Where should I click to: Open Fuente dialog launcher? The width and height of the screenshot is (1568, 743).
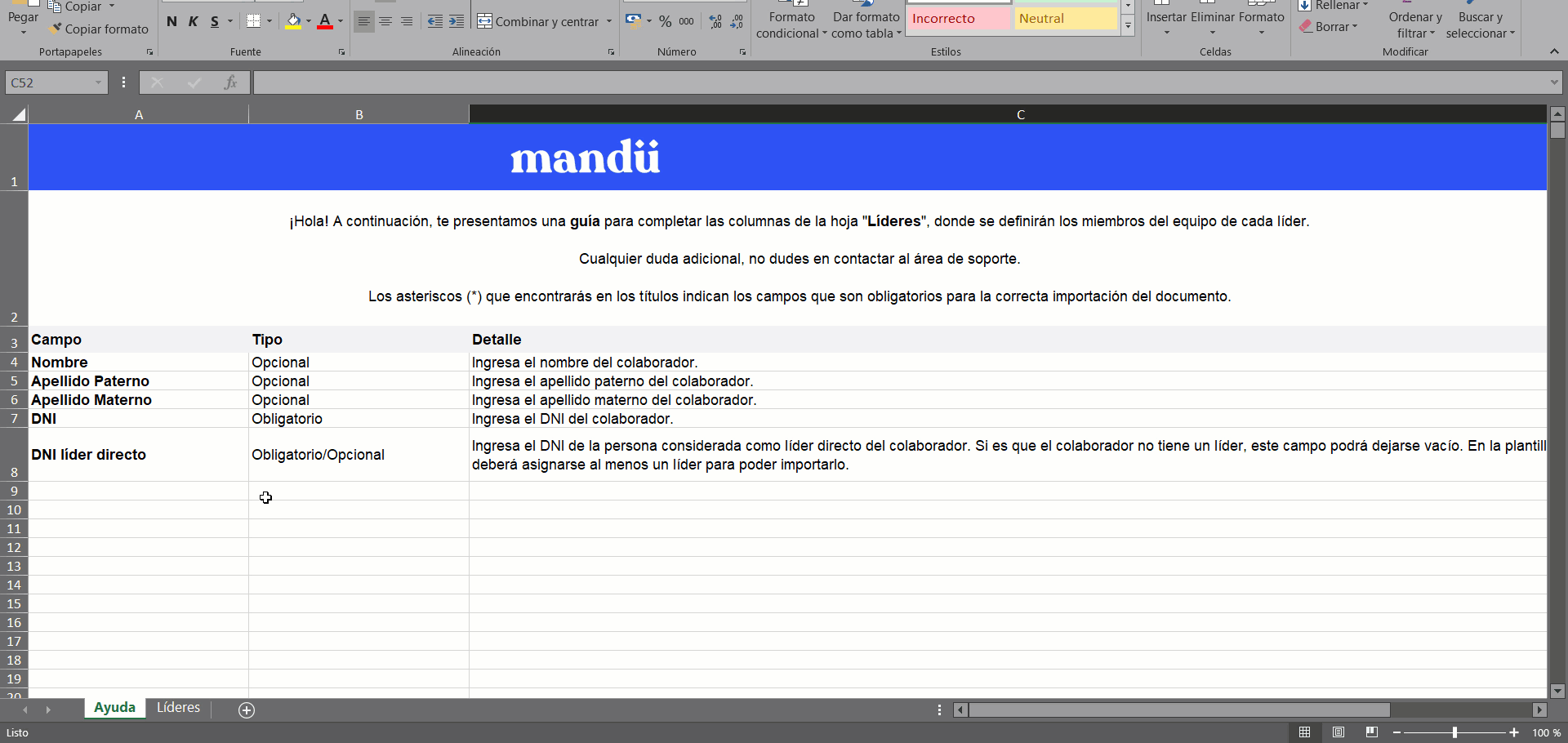tap(341, 52)
